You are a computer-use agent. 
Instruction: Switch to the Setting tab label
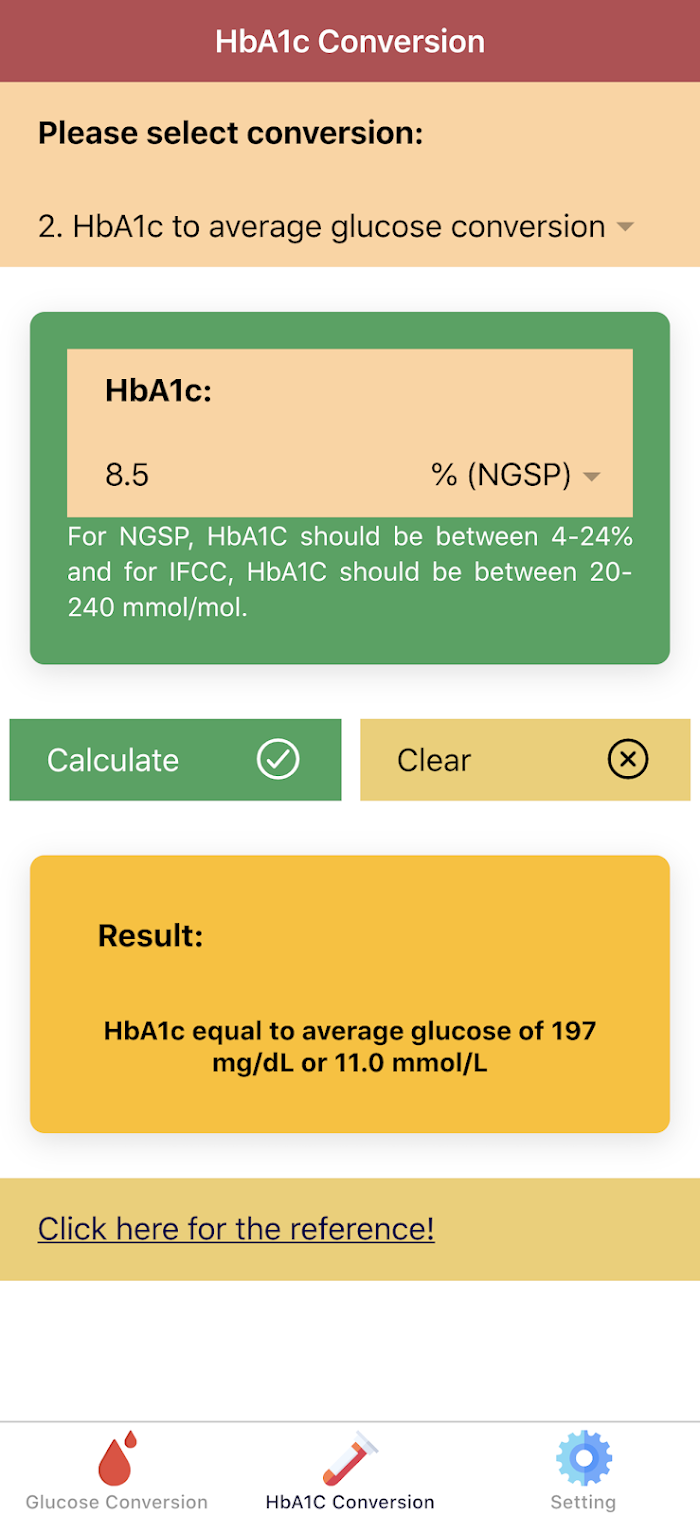click(583, 1502)
